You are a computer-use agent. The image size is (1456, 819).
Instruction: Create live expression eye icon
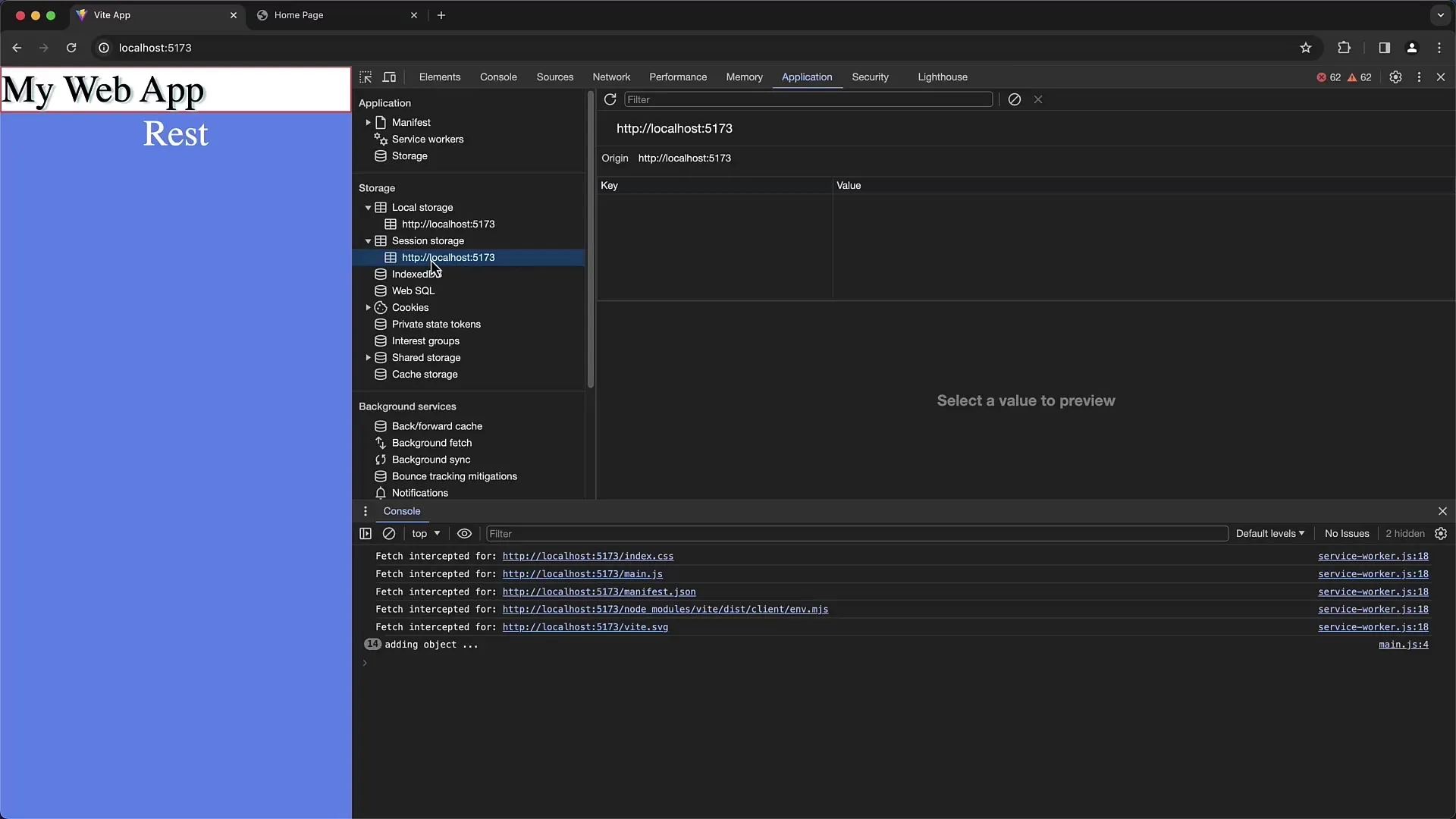(464, 534)
